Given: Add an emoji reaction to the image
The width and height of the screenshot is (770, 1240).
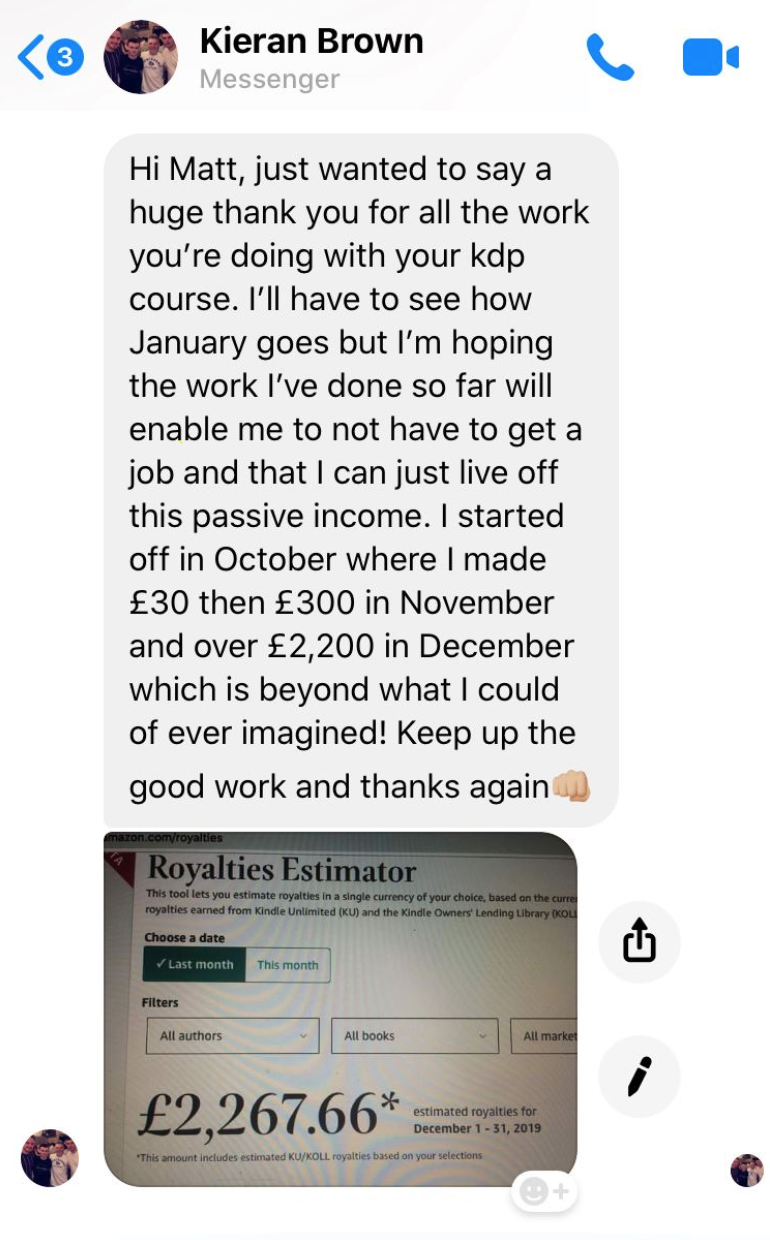Looking at the screenshot, I should coord(545,1191).
